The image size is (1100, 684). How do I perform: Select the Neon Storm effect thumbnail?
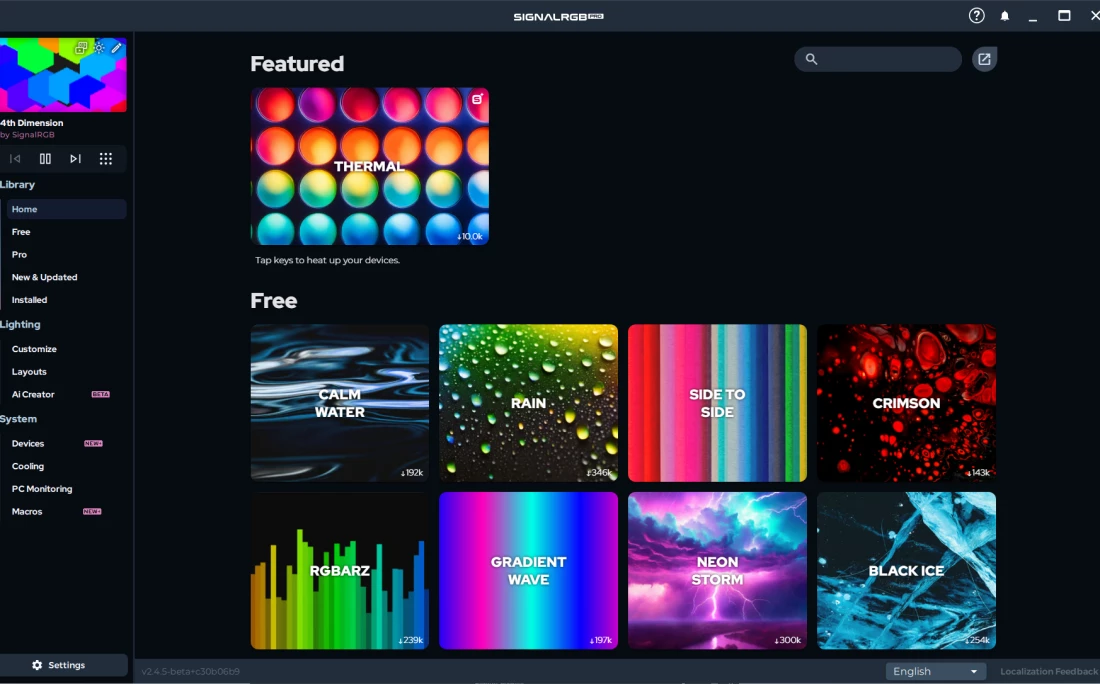[x=717, y=570]
